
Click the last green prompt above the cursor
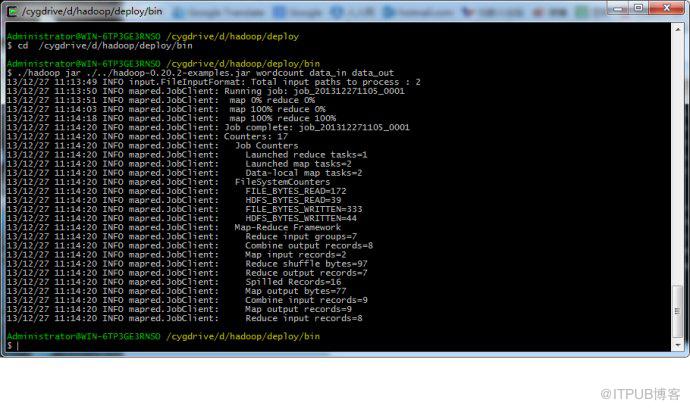pos(163,336)
